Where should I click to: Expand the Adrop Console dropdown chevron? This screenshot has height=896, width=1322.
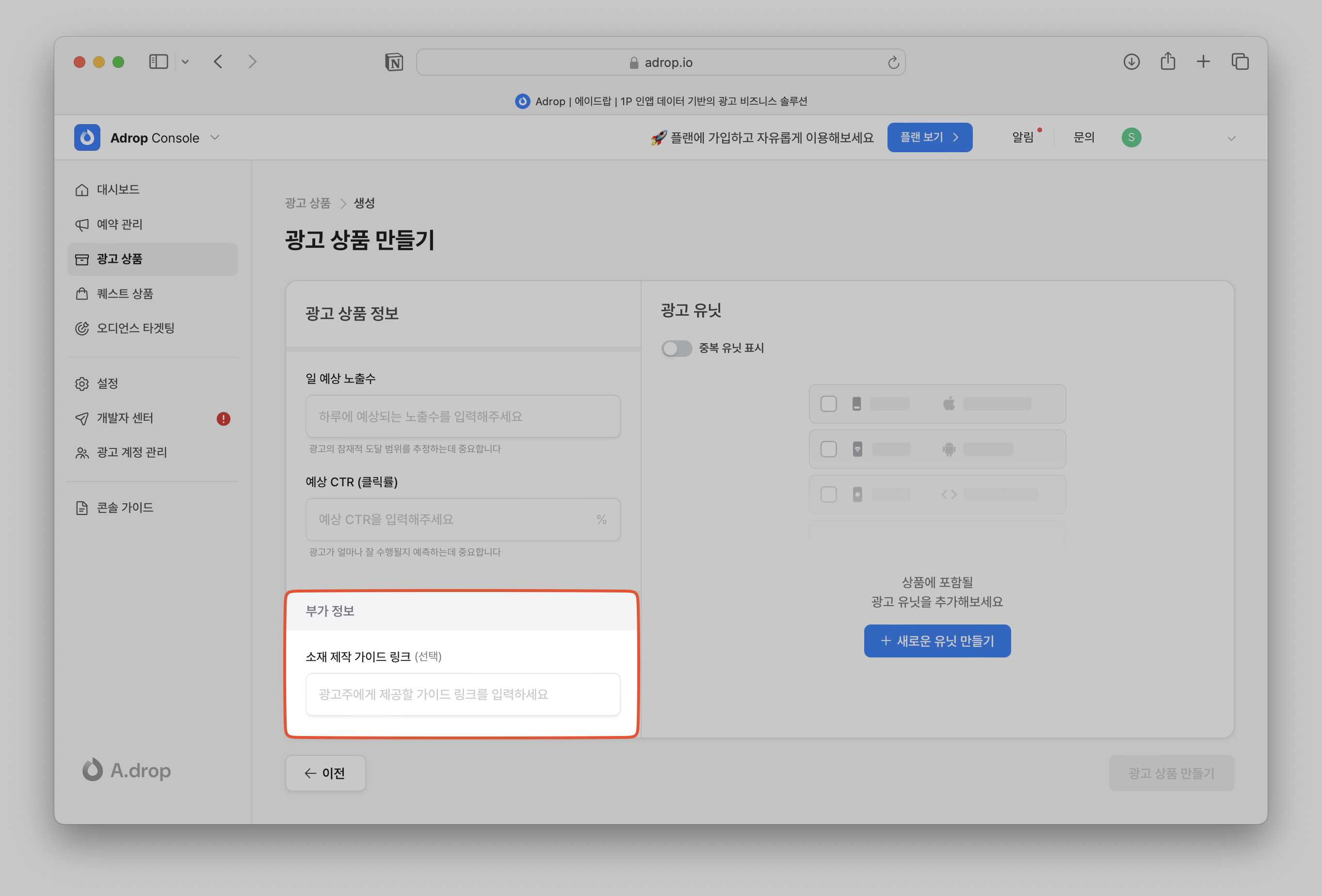click(x=215, y=138)
